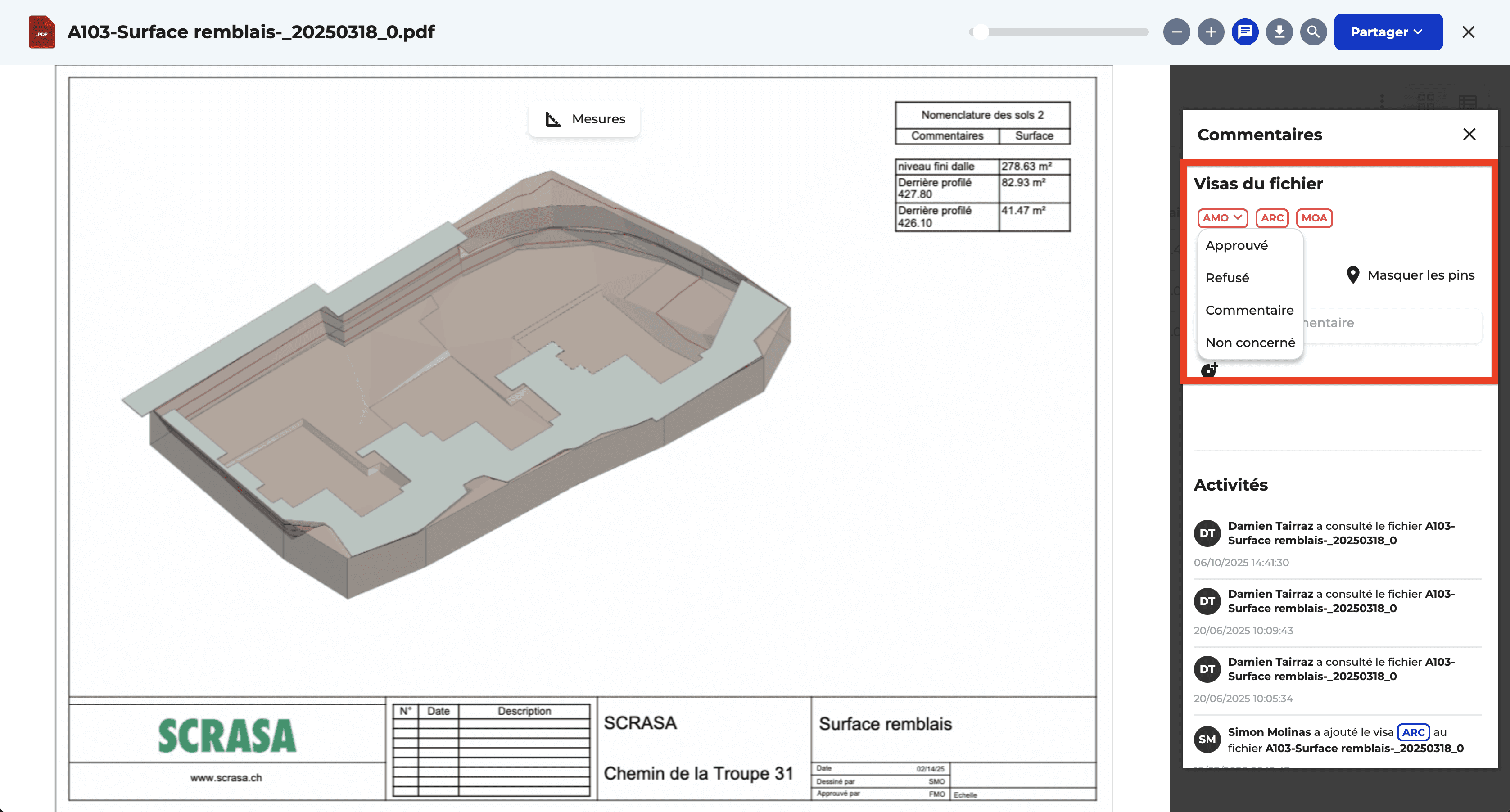This screenshot has width=1510, height=812.
Task: Open search with magnifier icon
Action: pos(1313,32)
